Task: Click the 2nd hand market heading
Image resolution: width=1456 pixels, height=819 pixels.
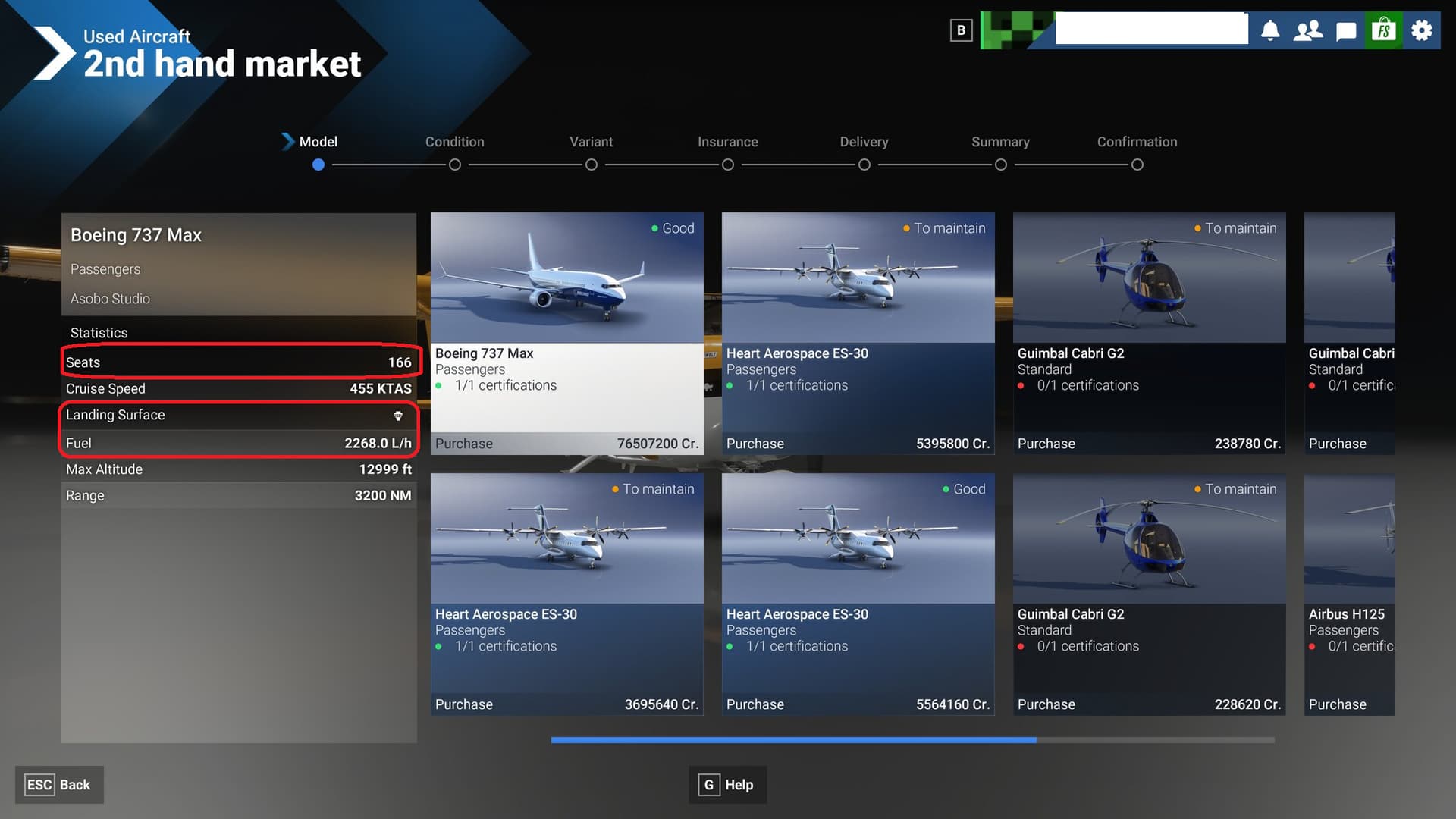Action: click(222, 64)
